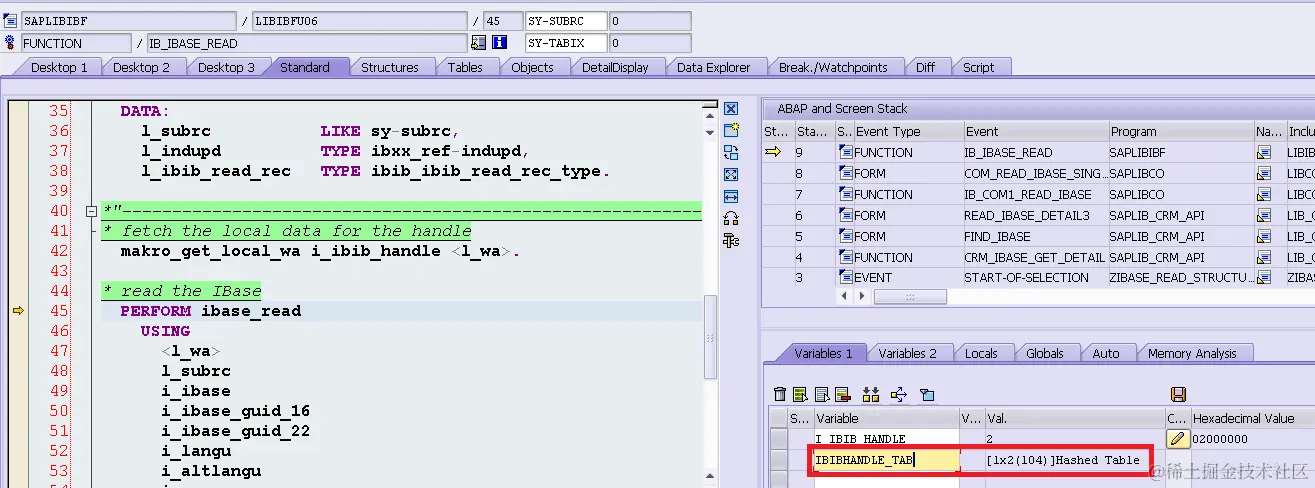Click the Variable column header
Image resolution: width=1315 pixels, height=488 pixels.
pos(886,418)
